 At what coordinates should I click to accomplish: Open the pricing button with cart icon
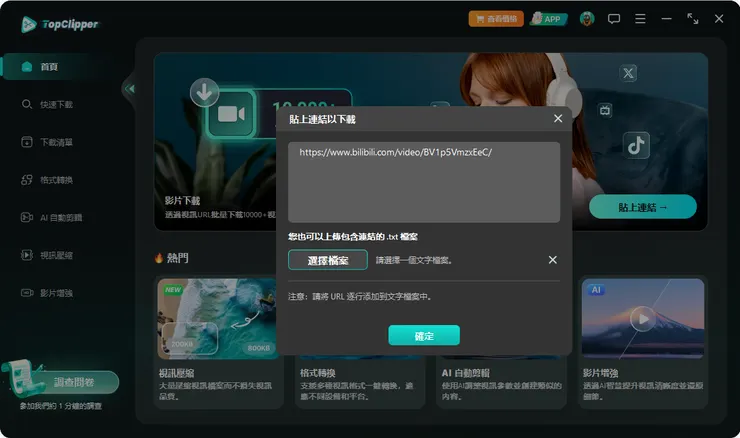(496, 19)
